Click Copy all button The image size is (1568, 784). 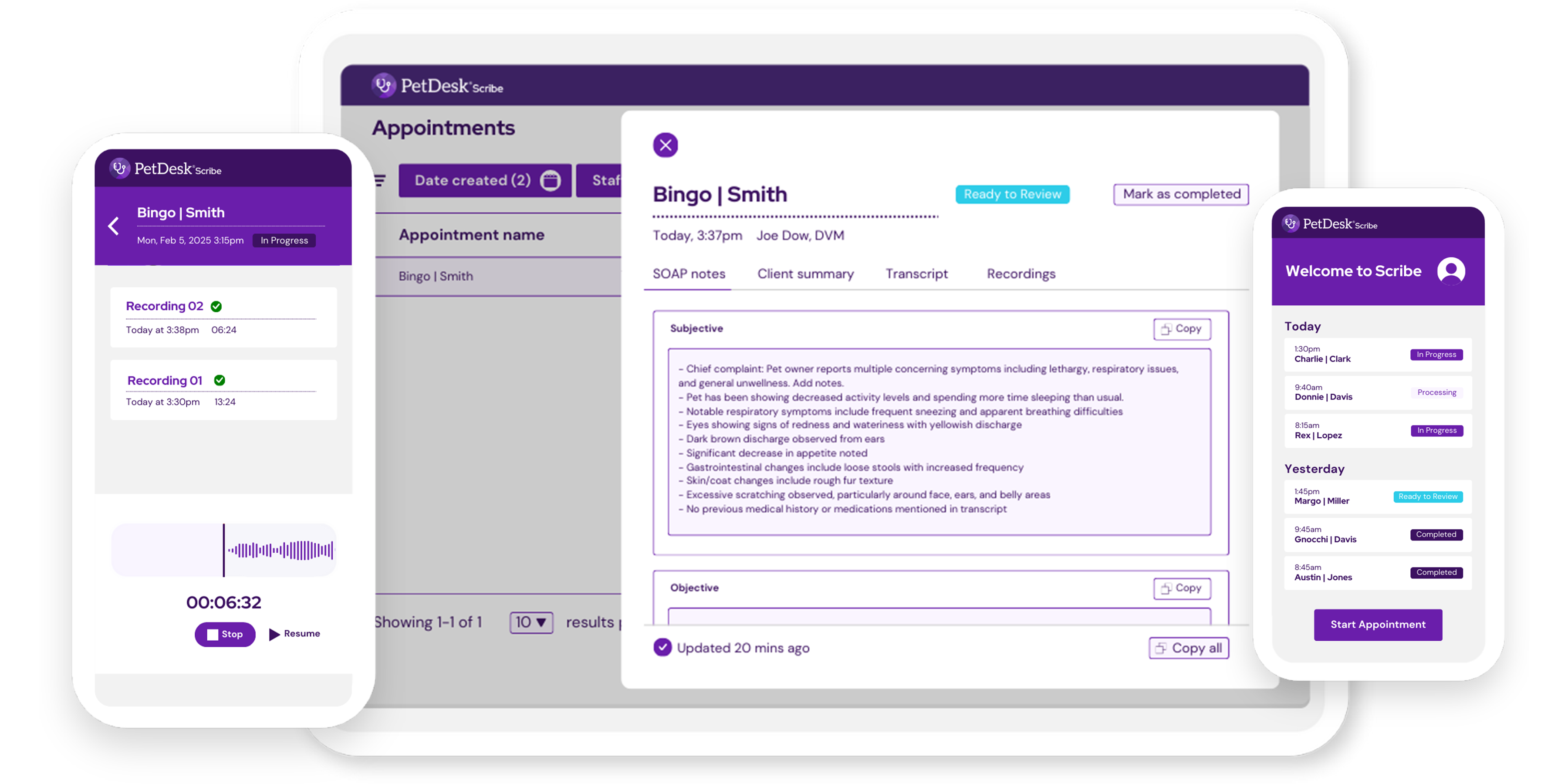pos(1189,648)
